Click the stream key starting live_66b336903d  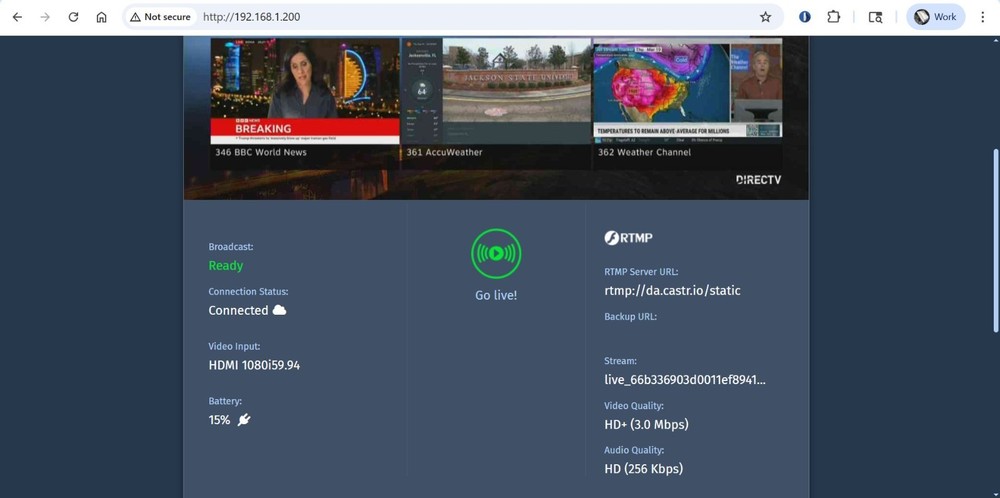pos(685,380)
